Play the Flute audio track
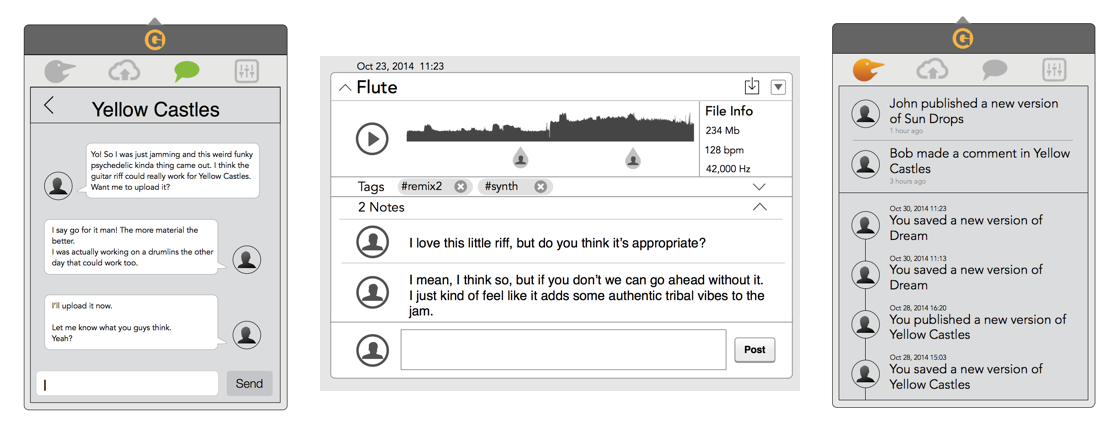 pos(372,139)
